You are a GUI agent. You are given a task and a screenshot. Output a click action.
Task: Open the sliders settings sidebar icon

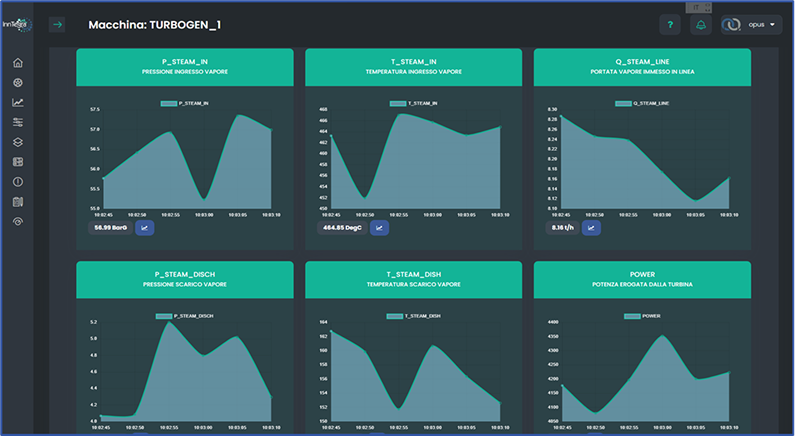pos(18,122)
